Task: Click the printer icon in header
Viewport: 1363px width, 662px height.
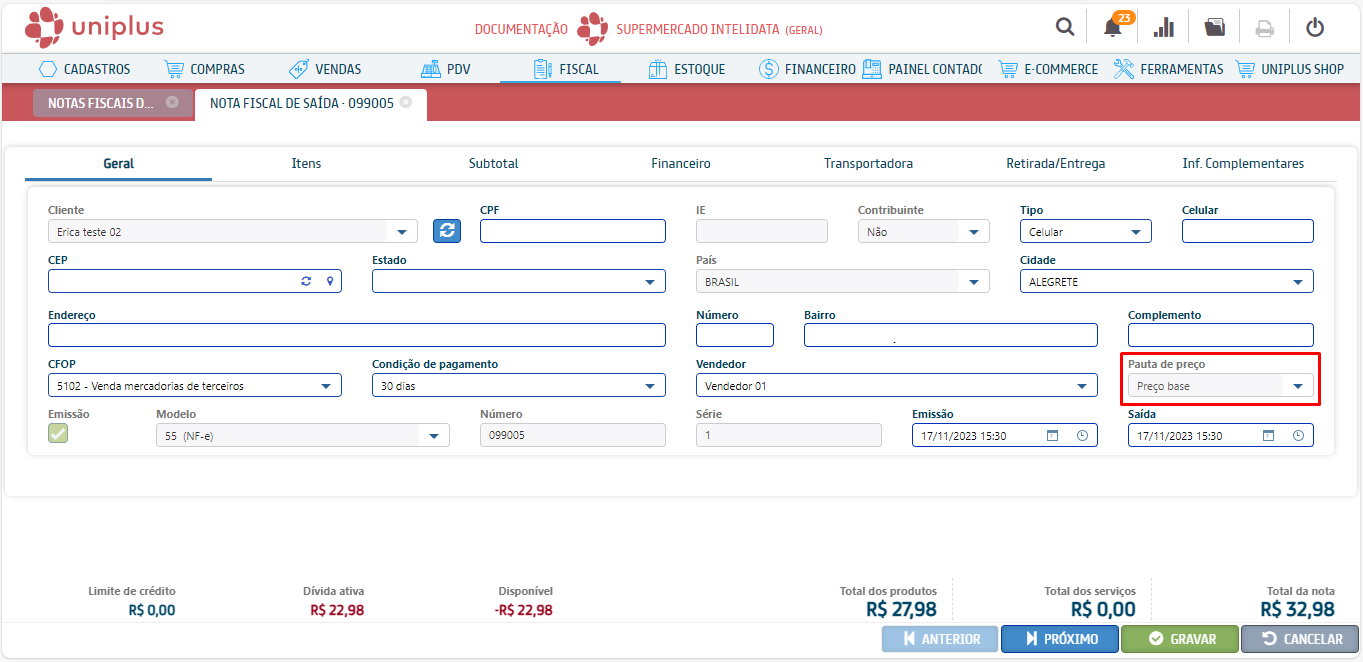Action: pos(1265,28)
